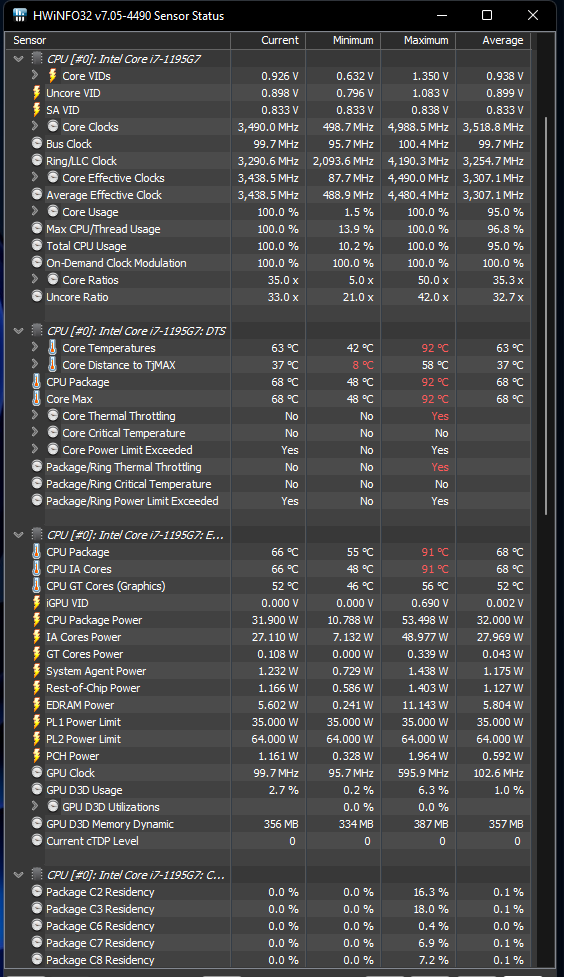This screenshot has width=564, height=977.
Task: Select the EDRAM Power row
Action: point(268,705)
